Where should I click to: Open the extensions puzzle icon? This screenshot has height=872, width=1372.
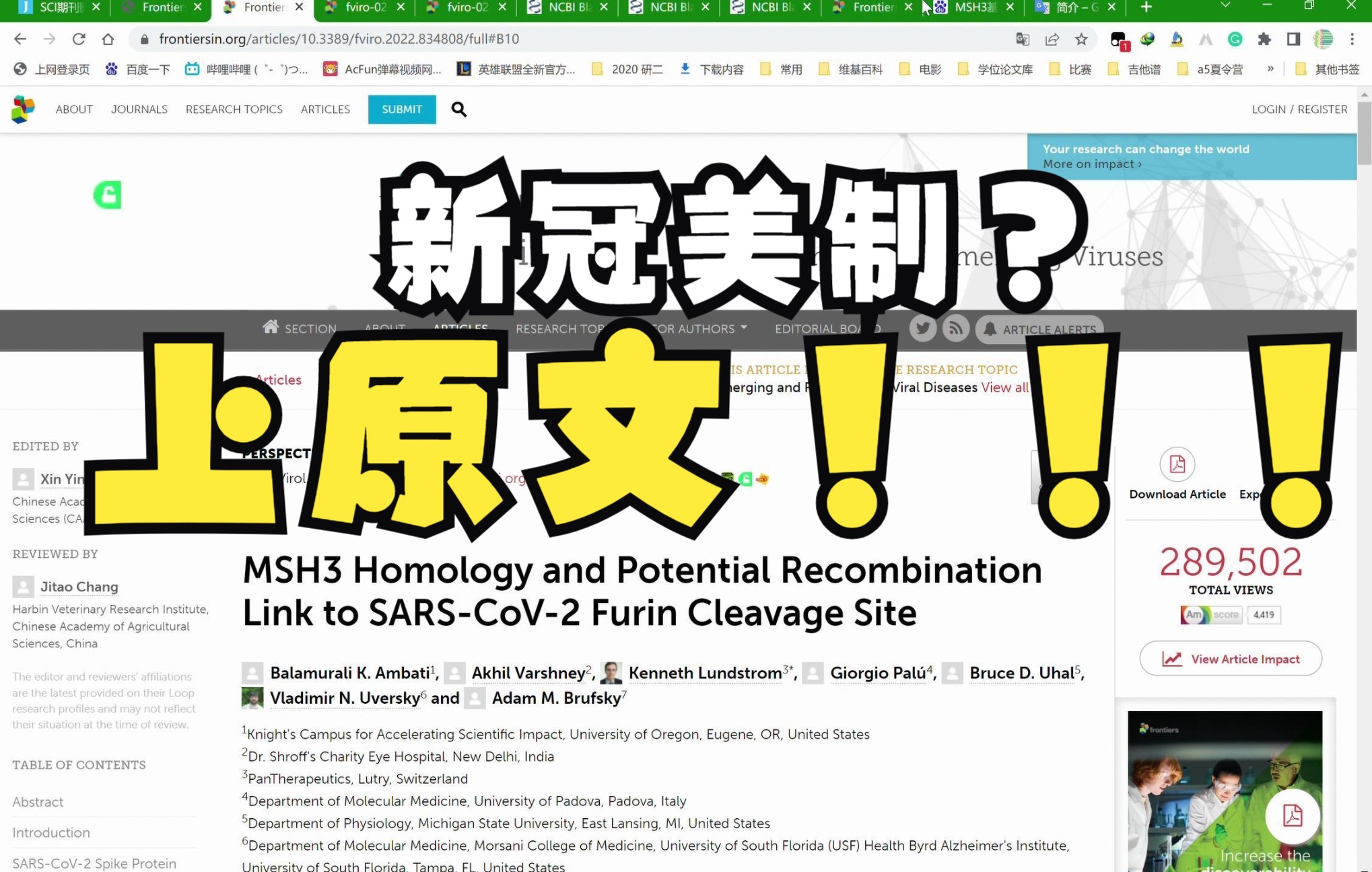tap(1264, 39)
